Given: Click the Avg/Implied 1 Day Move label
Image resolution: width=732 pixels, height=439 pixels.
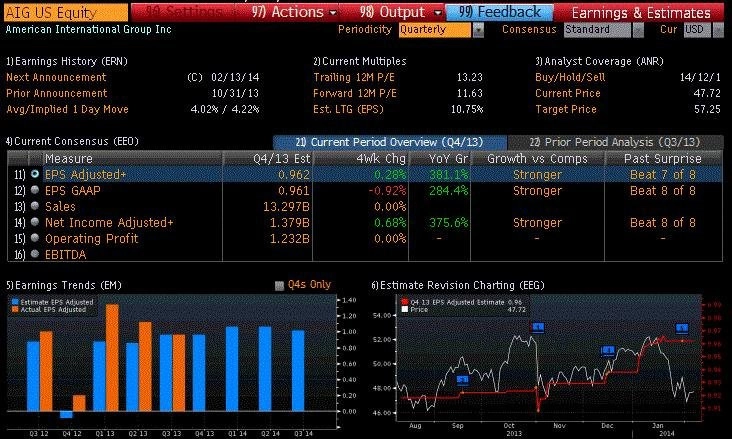Looking at the screenshot, I should tap(67, 109).
